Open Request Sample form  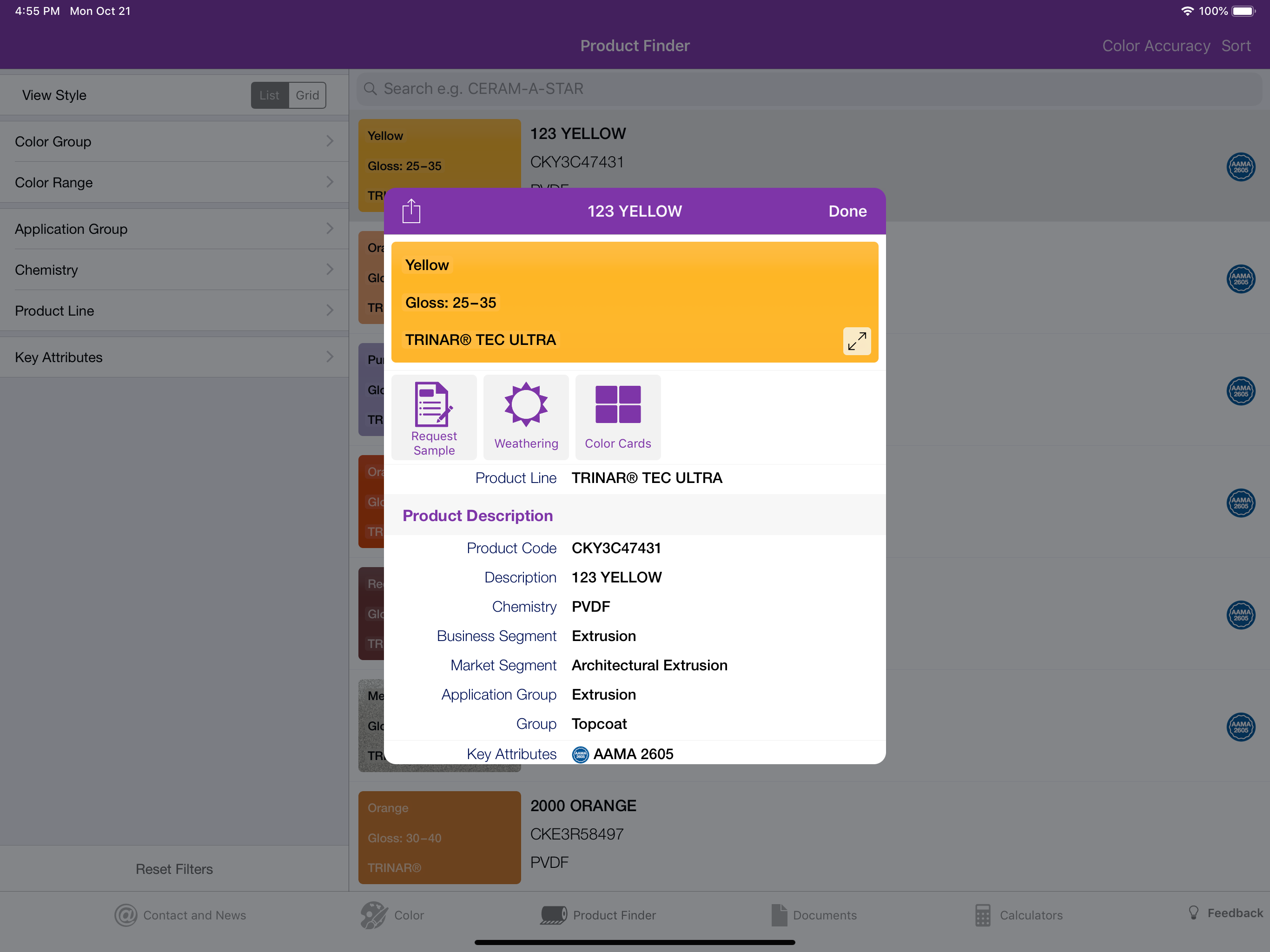[x=434, y=417]
